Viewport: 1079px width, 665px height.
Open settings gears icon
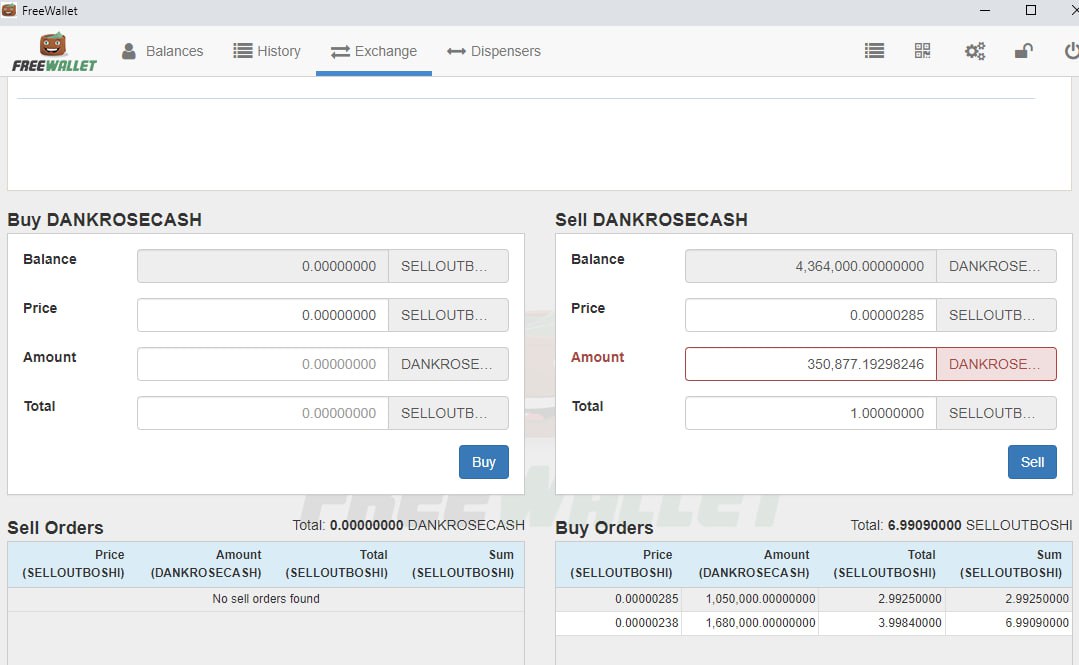pyautogui.click(x=974, y=51)
